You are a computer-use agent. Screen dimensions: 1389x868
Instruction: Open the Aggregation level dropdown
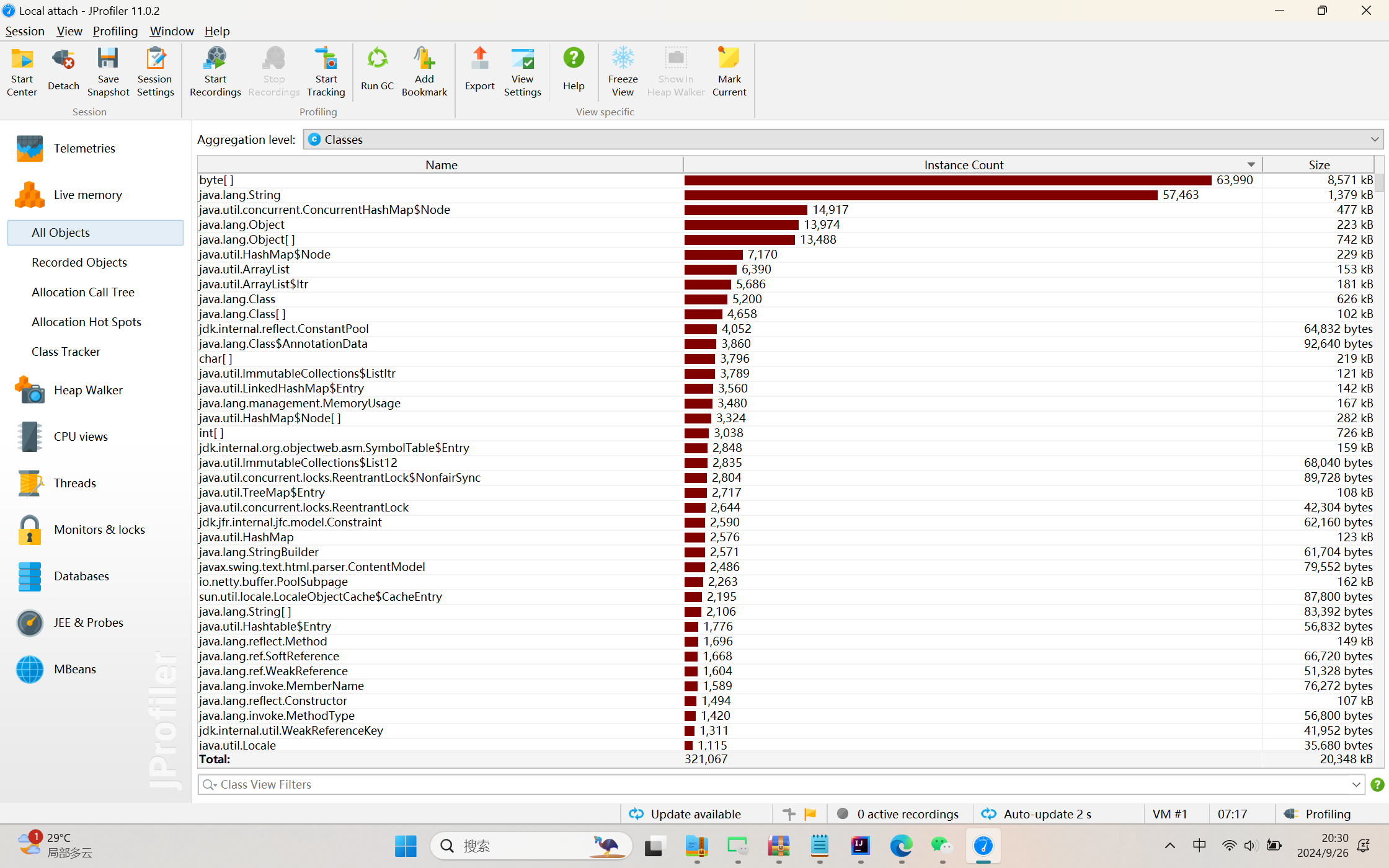(843, 139)
